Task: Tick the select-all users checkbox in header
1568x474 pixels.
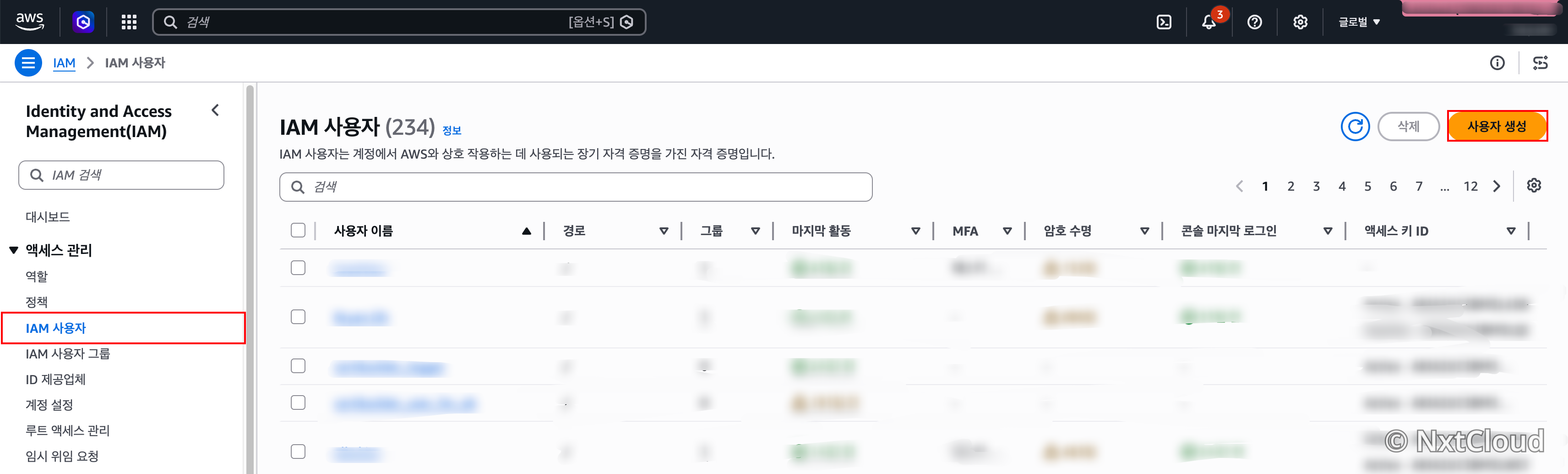Action: tap(298, 230)
